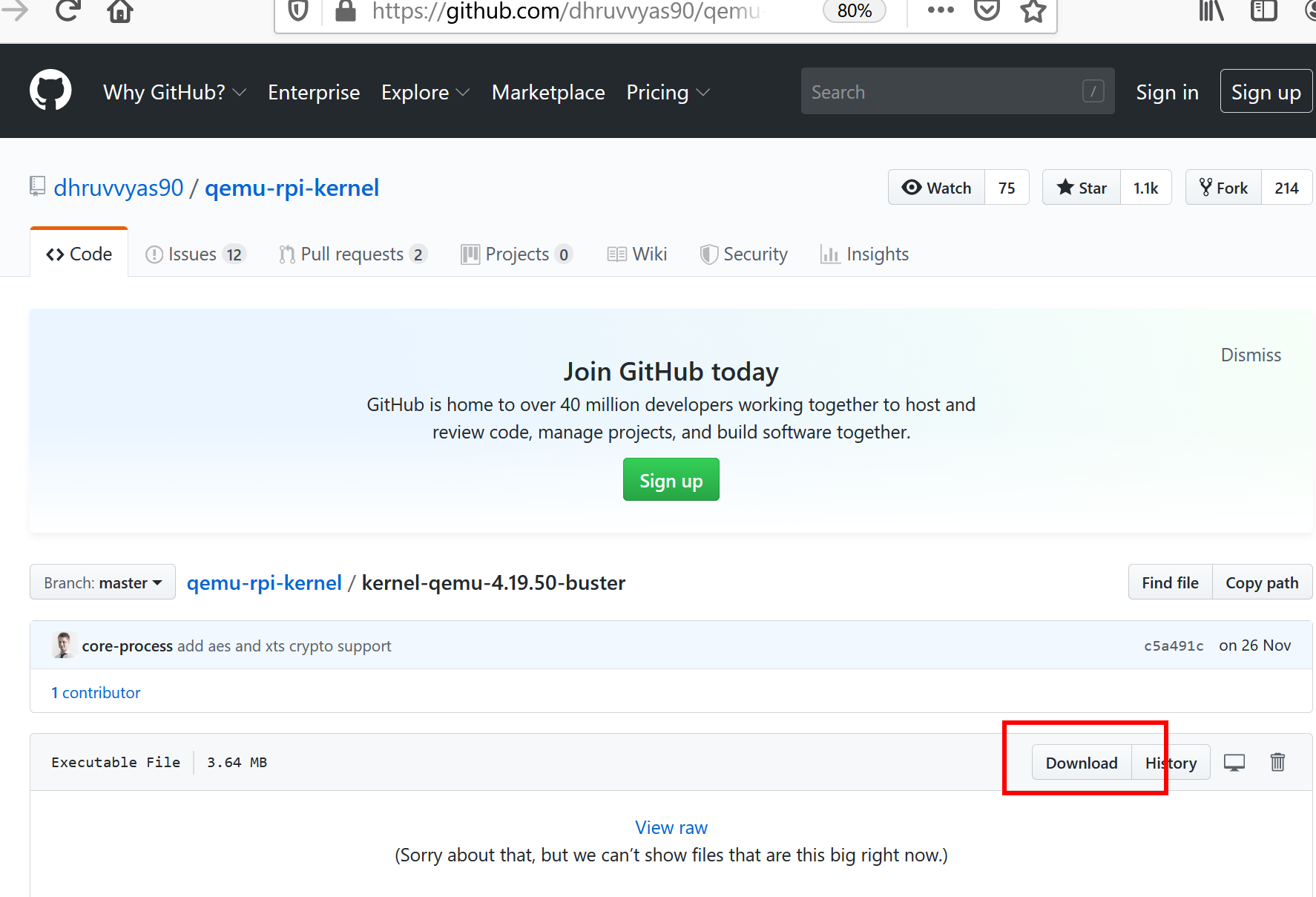
Task: Select the Code tab
Action: point(79,254)
